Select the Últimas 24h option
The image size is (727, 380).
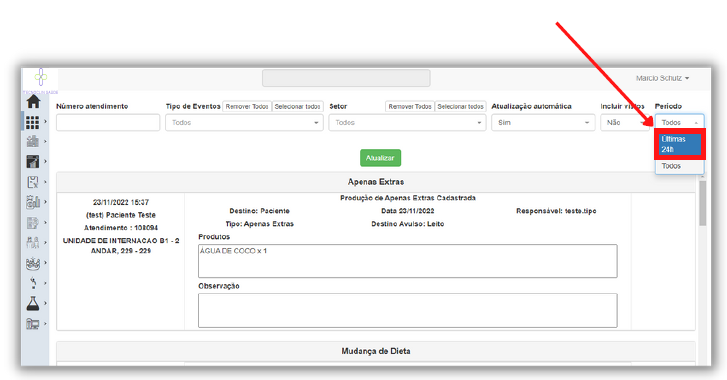click(679, 144)
